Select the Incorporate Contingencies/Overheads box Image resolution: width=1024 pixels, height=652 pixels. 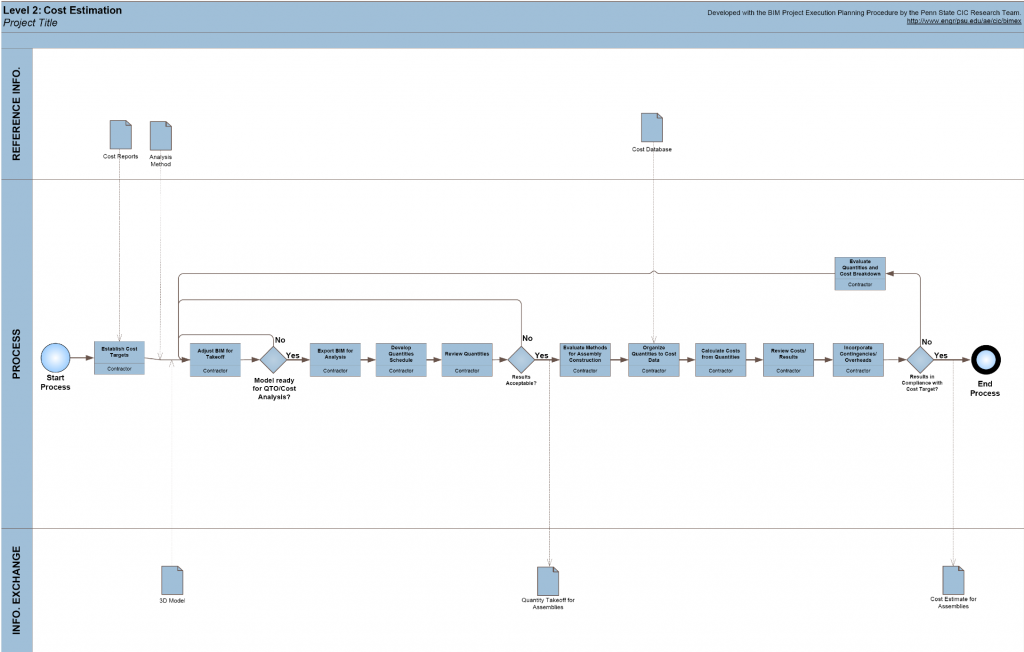(858, 360)
